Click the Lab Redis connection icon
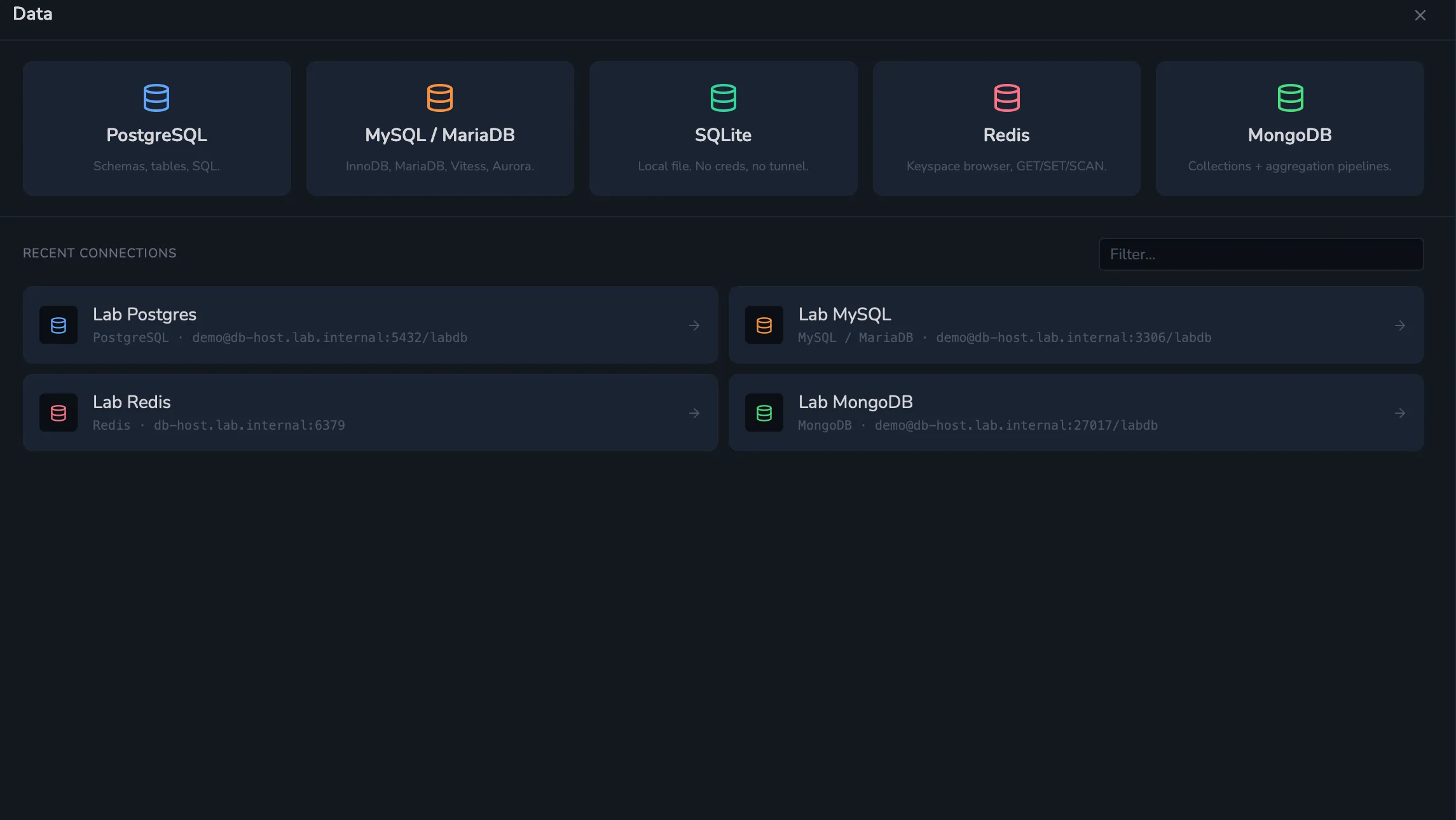 coord(58,413)
